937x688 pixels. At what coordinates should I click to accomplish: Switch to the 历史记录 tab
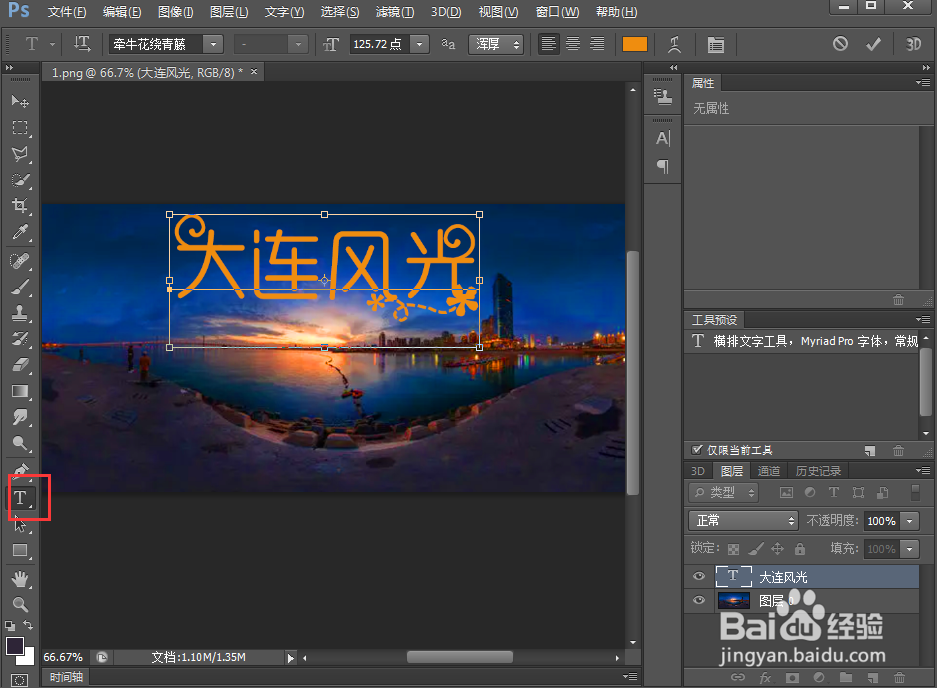point(818,471)
